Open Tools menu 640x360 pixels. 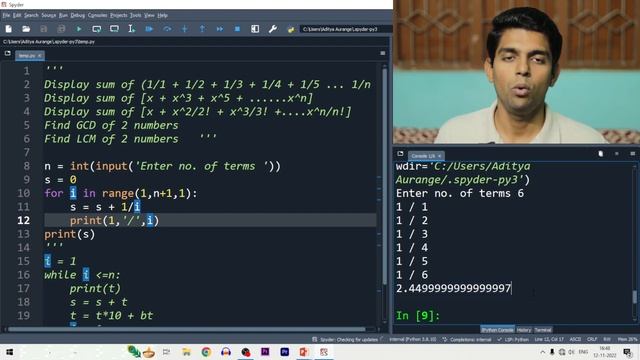coord(136,16)
